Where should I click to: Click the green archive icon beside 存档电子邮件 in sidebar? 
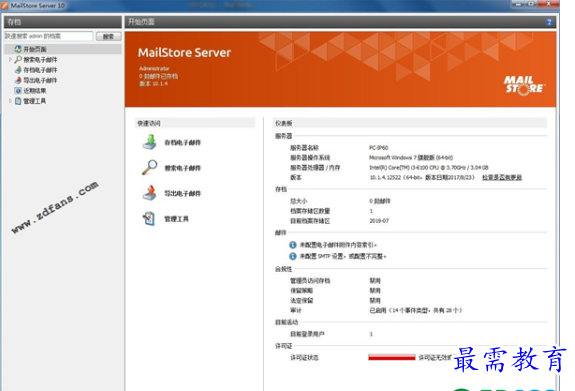tap(18, 70)
